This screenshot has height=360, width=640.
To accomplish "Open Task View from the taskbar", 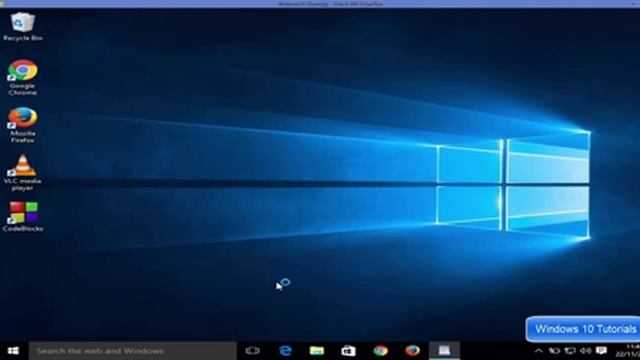I will point(253,351).
